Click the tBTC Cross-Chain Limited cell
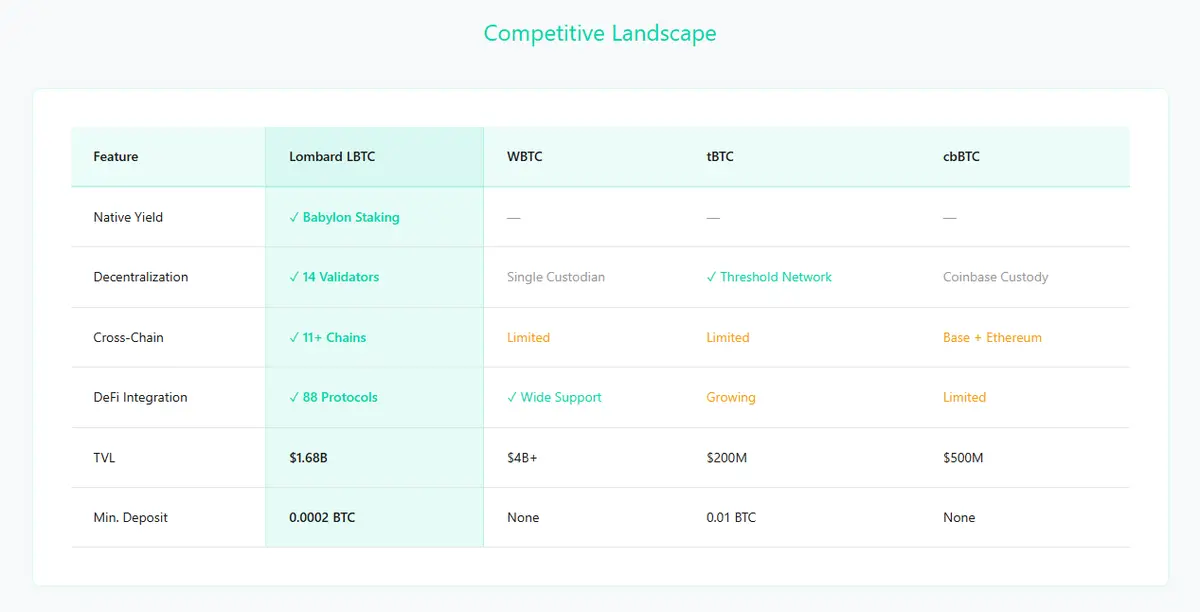The height and width of the screenshot is (612, 1200). (x=728, y=337)
